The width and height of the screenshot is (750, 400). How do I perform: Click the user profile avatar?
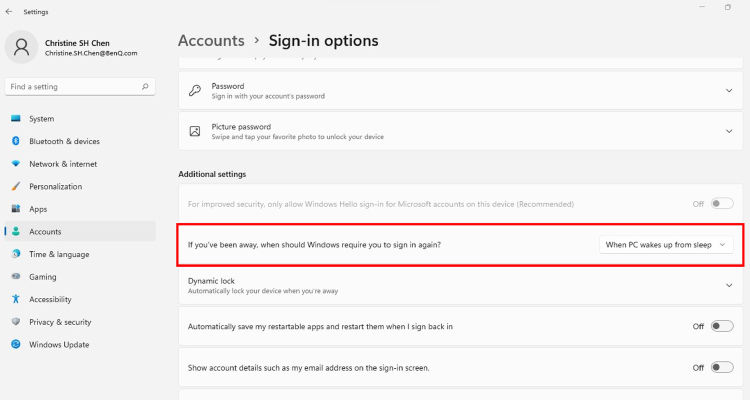coord(22,47)
